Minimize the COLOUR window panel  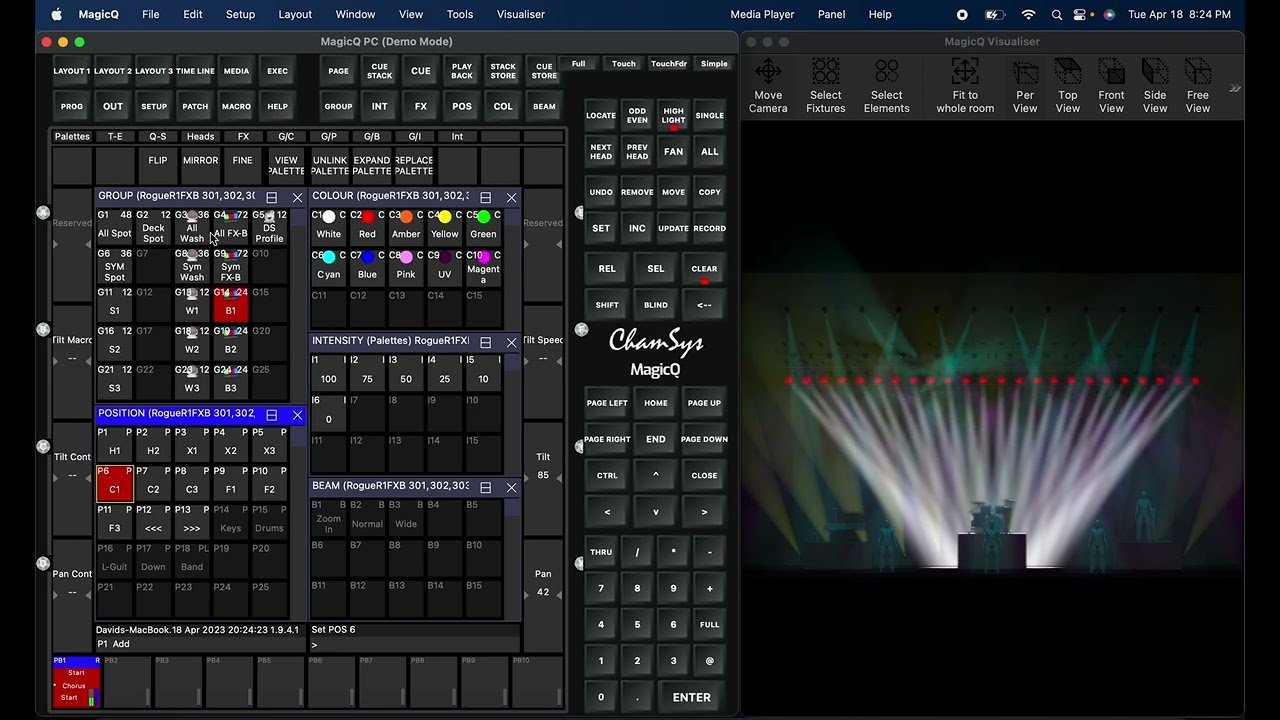click(x=485, y=197)
